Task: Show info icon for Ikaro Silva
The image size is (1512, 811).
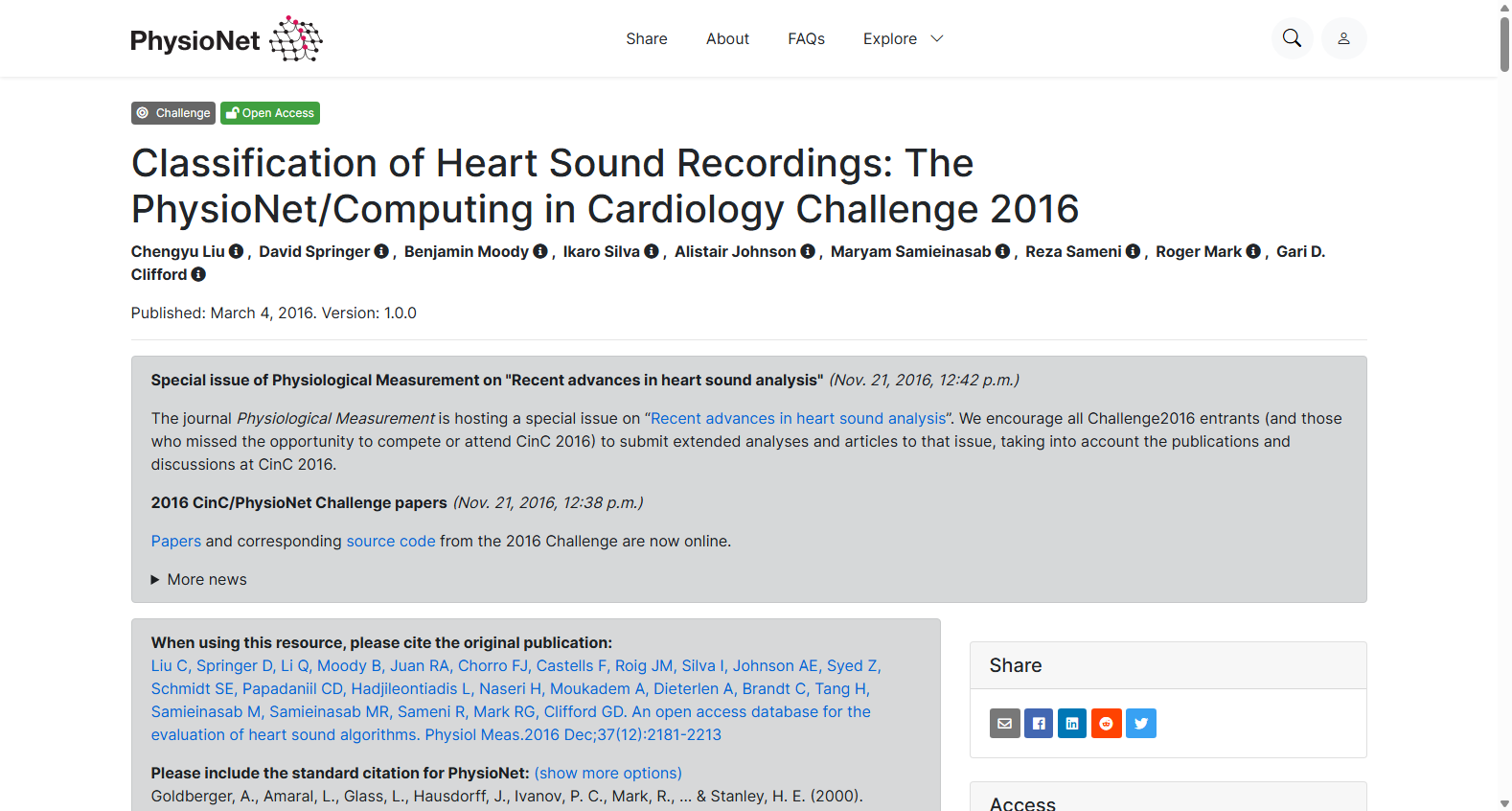Action: 652,251
